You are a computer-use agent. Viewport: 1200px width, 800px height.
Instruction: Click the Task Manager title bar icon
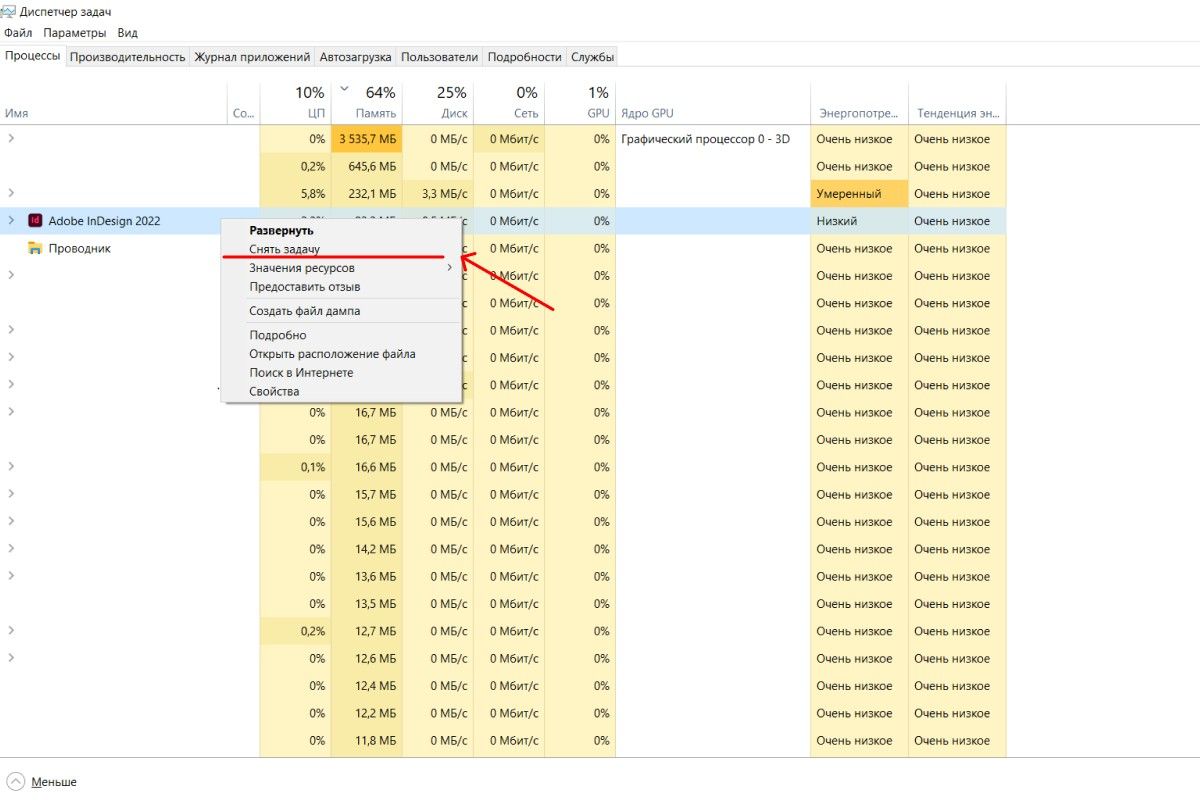pos(8,11)
